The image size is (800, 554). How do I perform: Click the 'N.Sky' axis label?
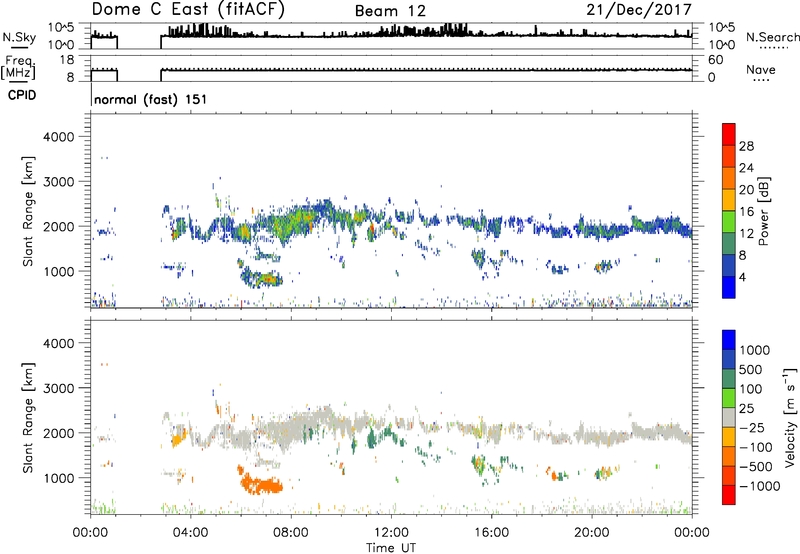tap(19, 37)
